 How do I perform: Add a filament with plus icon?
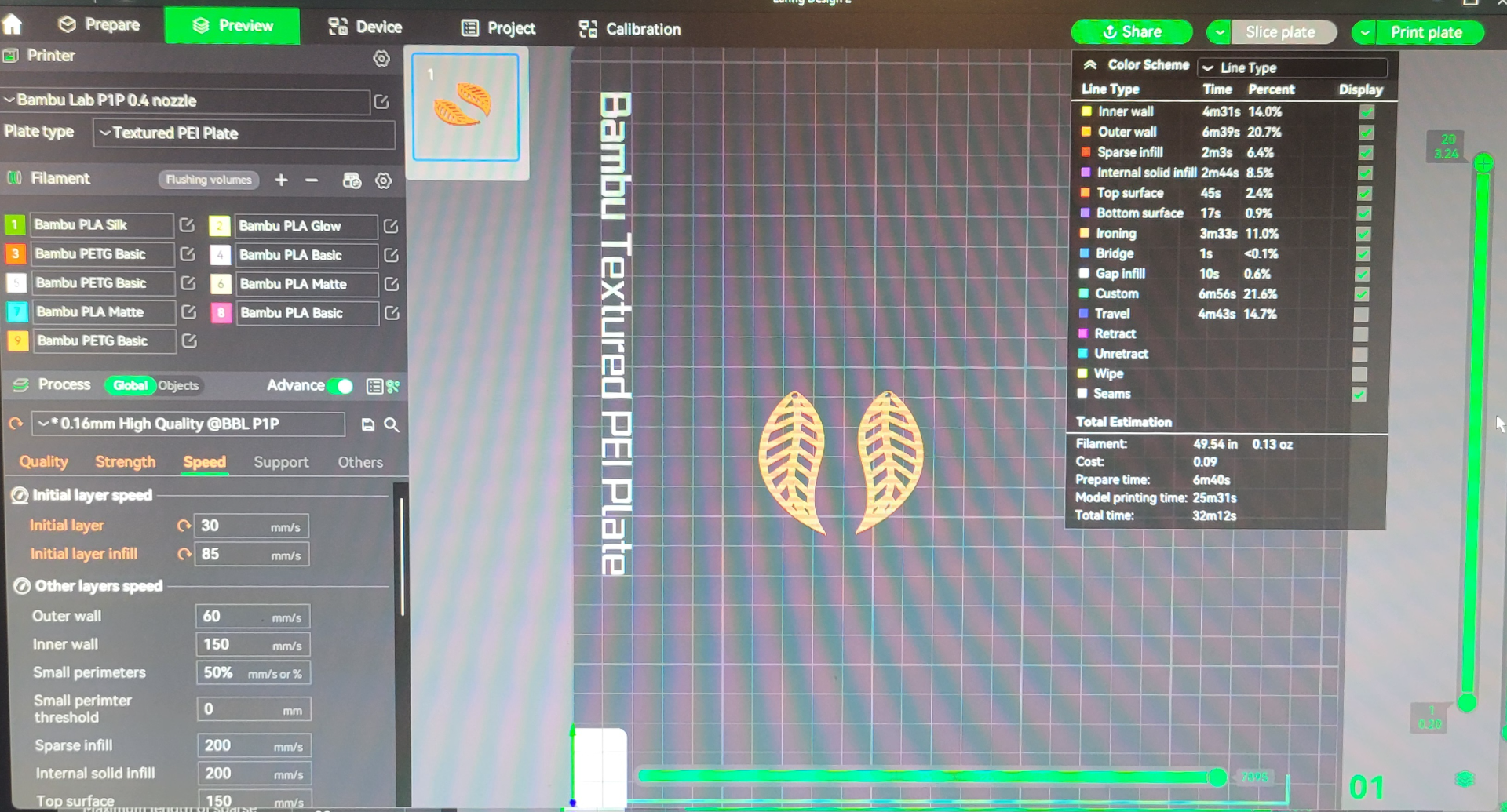click(281, 180)
